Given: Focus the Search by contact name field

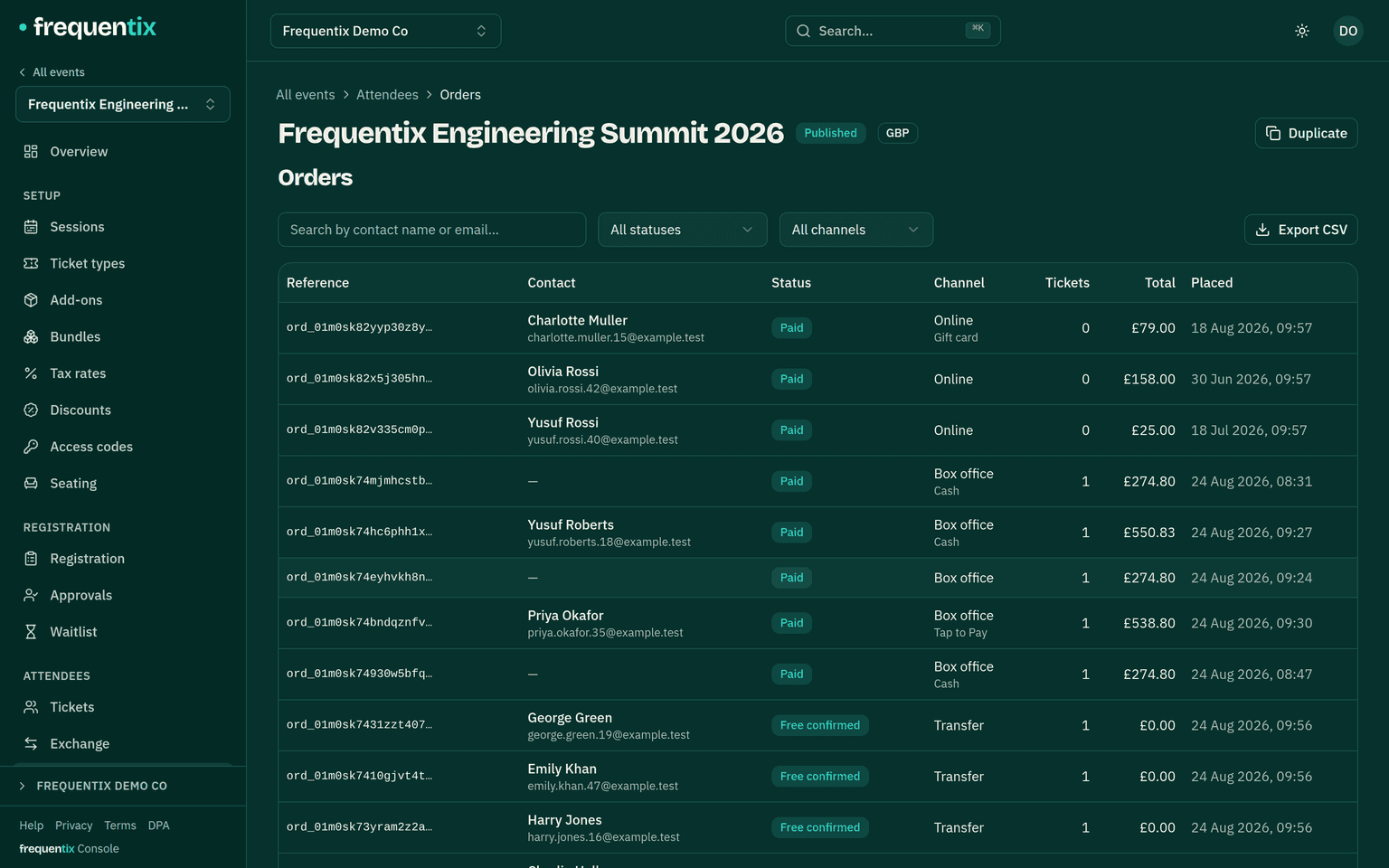Looking at the screenshot, I should pyautogui.click(x=432, y=230).
